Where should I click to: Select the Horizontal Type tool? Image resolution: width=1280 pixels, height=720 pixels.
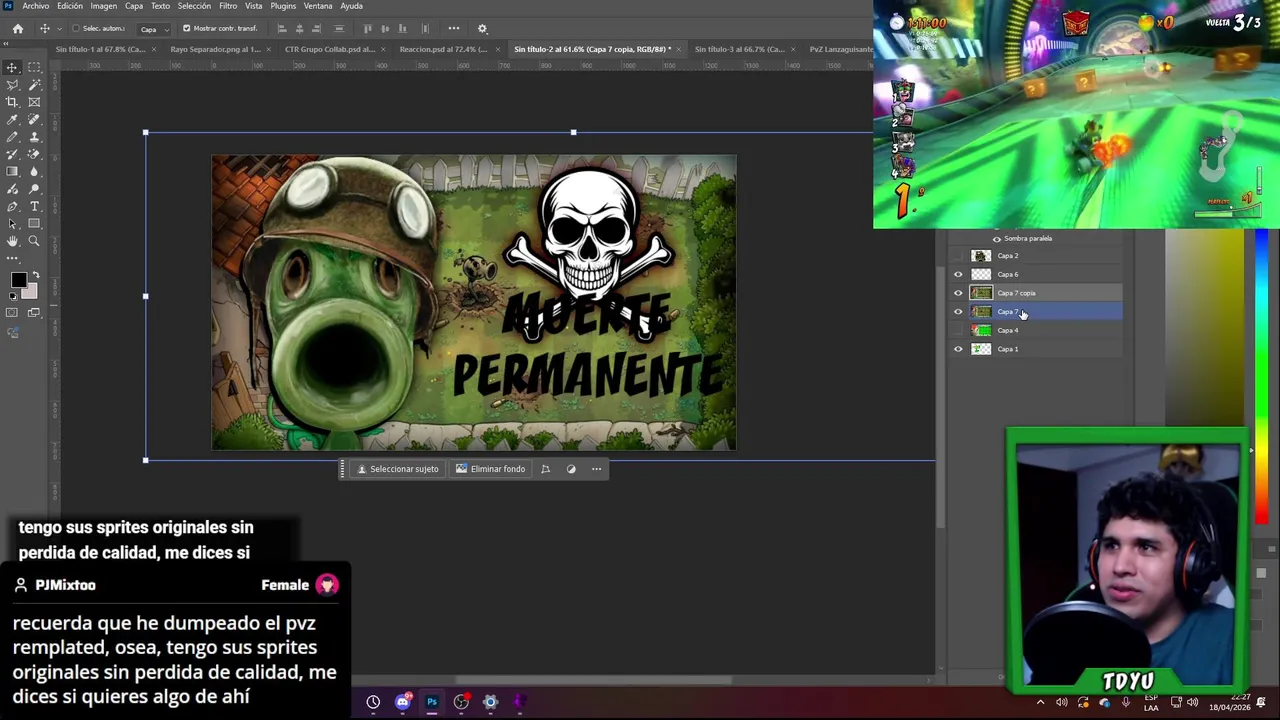[34, 206]
